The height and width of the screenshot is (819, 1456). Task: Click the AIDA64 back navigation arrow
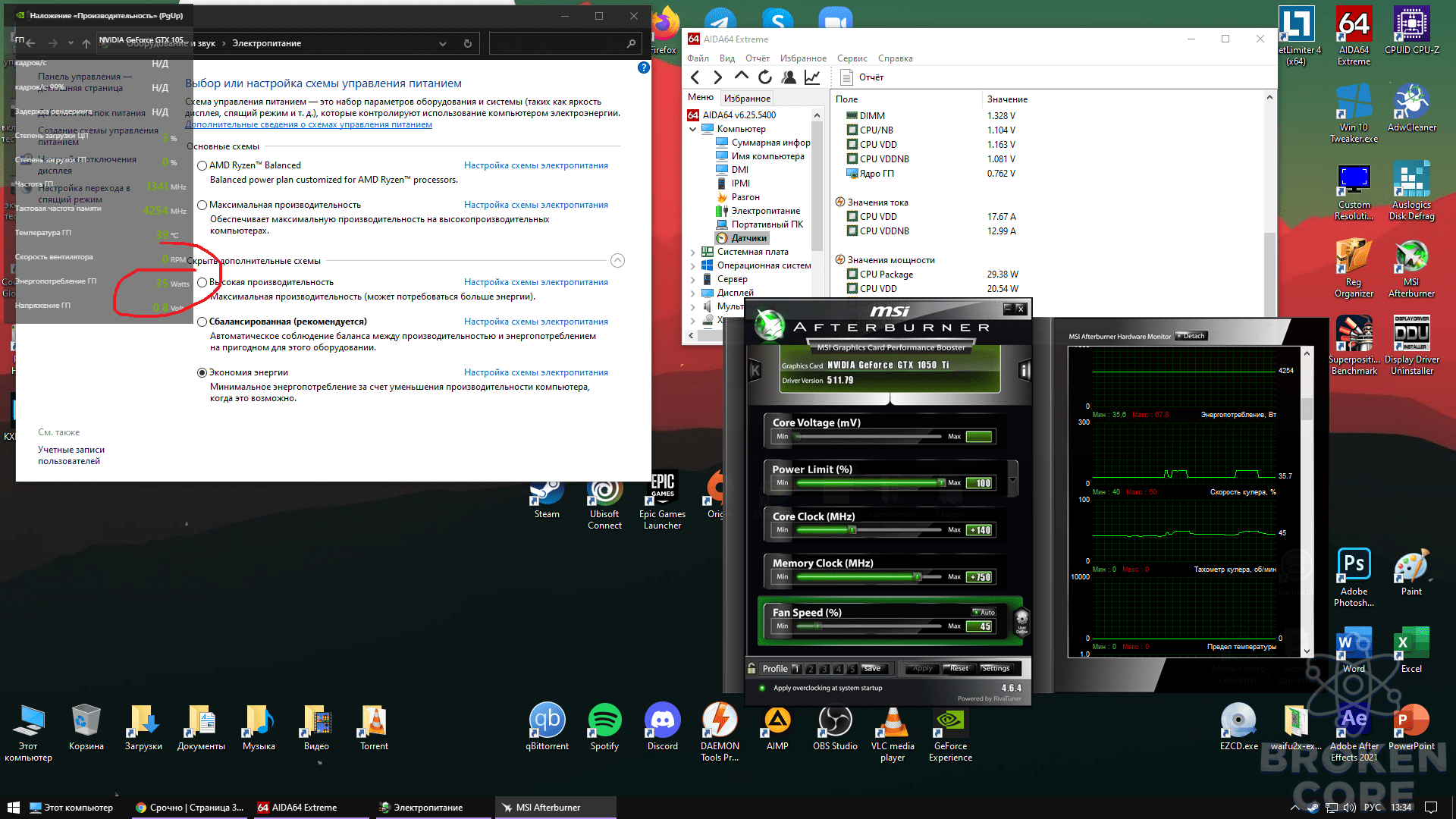click(x=695, y=77)
